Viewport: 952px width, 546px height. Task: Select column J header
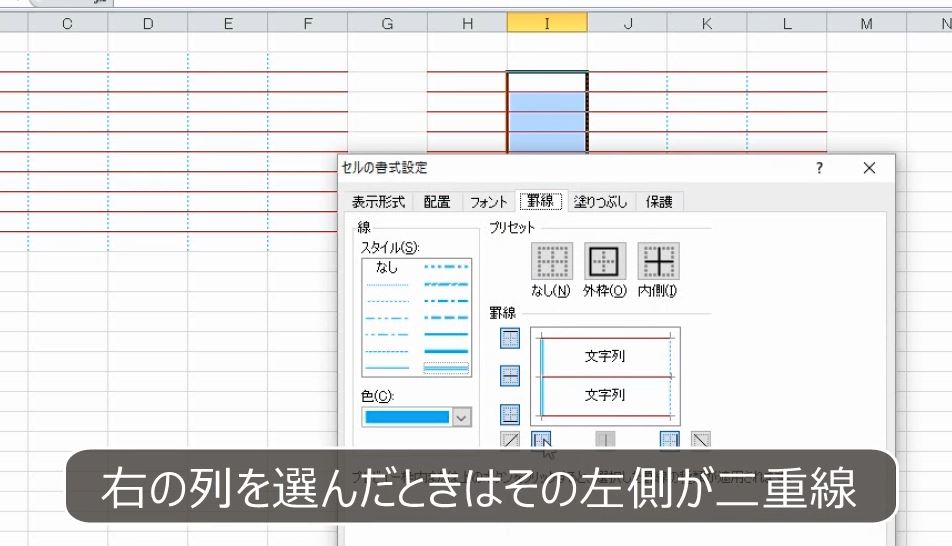628,24
